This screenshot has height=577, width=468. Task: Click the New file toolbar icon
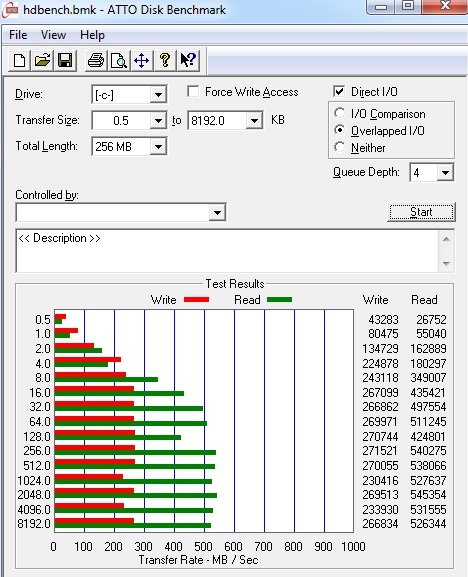pos(19,60)
